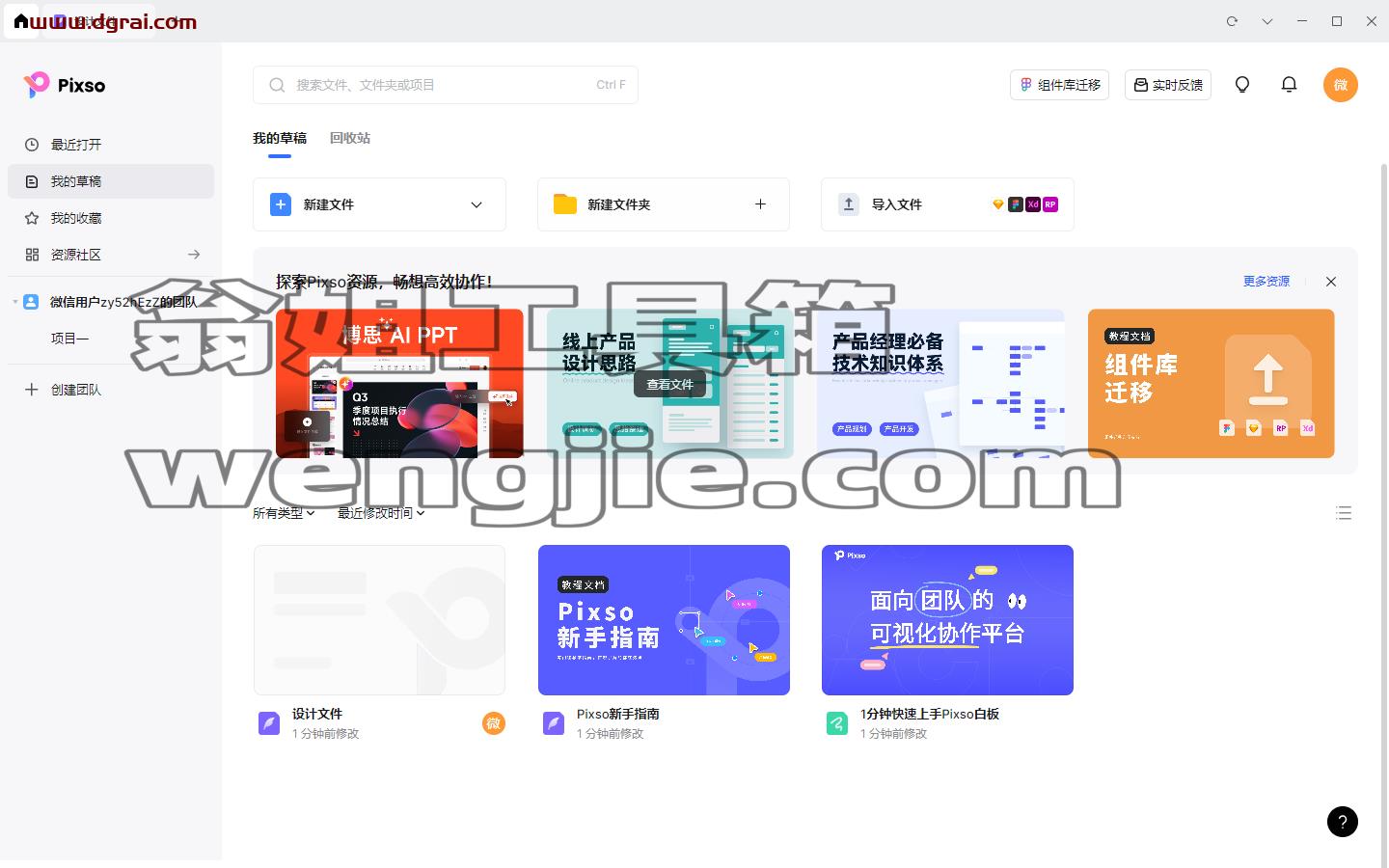This screenshot has width=1389, height=868.
Task: Open 我的收藏 favorites
Action: [111, 218]
